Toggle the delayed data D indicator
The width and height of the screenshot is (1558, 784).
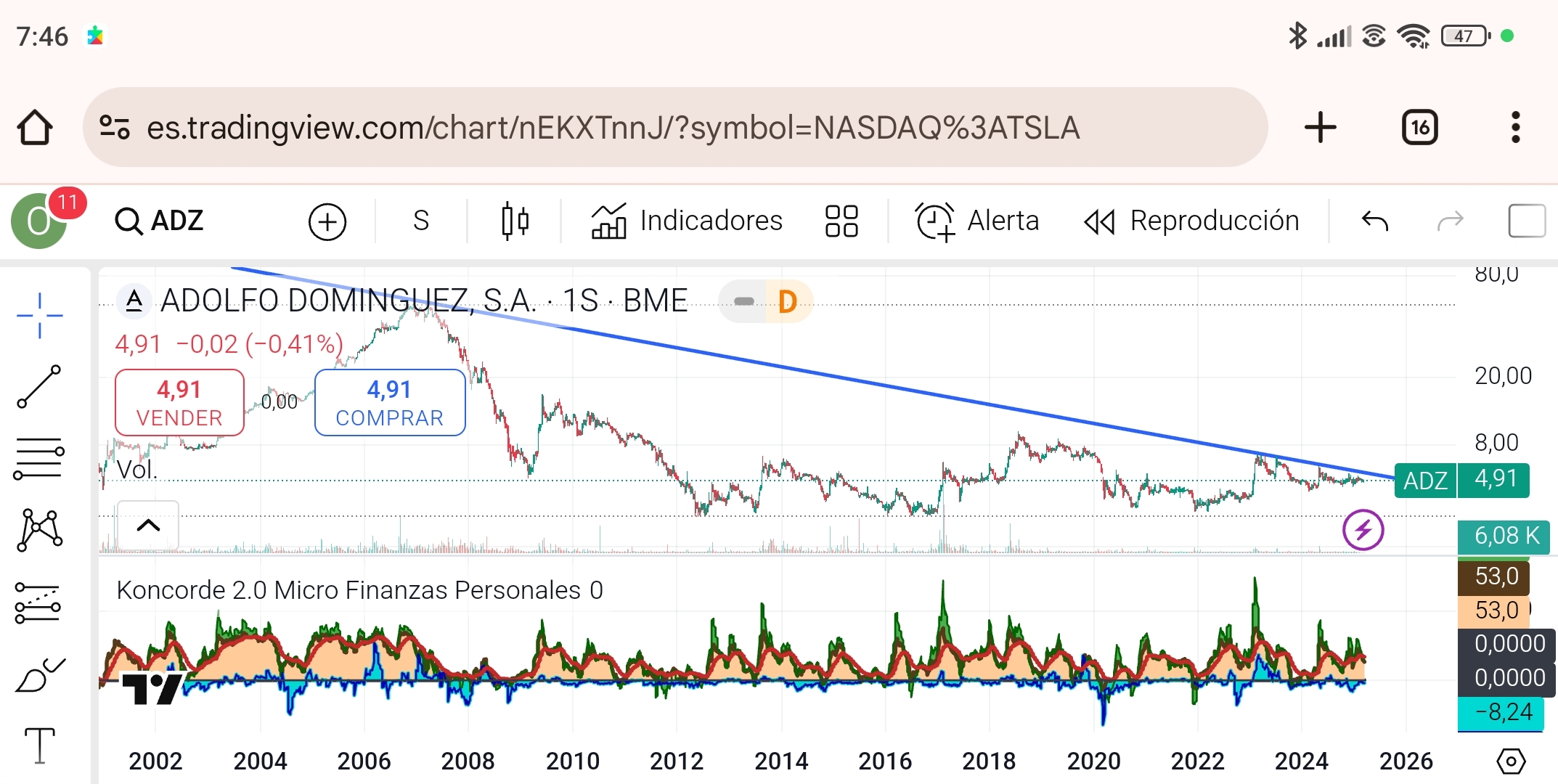tap(788, 301)
